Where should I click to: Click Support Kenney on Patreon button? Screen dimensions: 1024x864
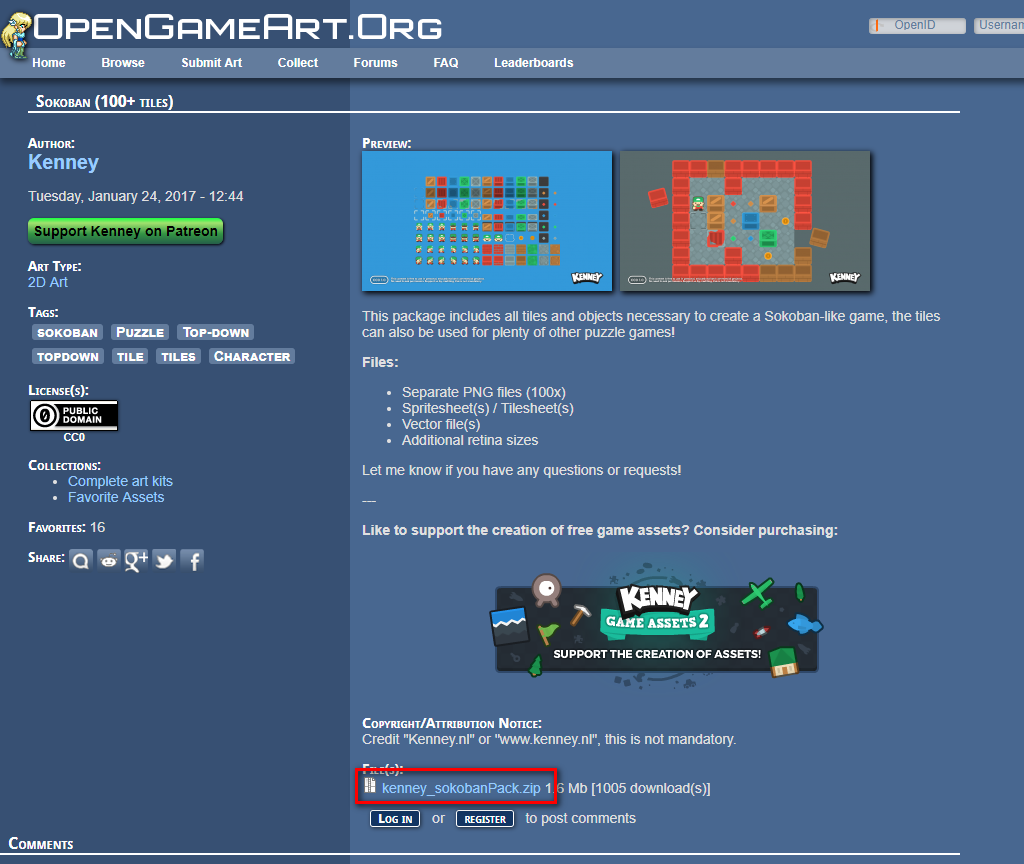pyautogui.click(x=125, y=231)
